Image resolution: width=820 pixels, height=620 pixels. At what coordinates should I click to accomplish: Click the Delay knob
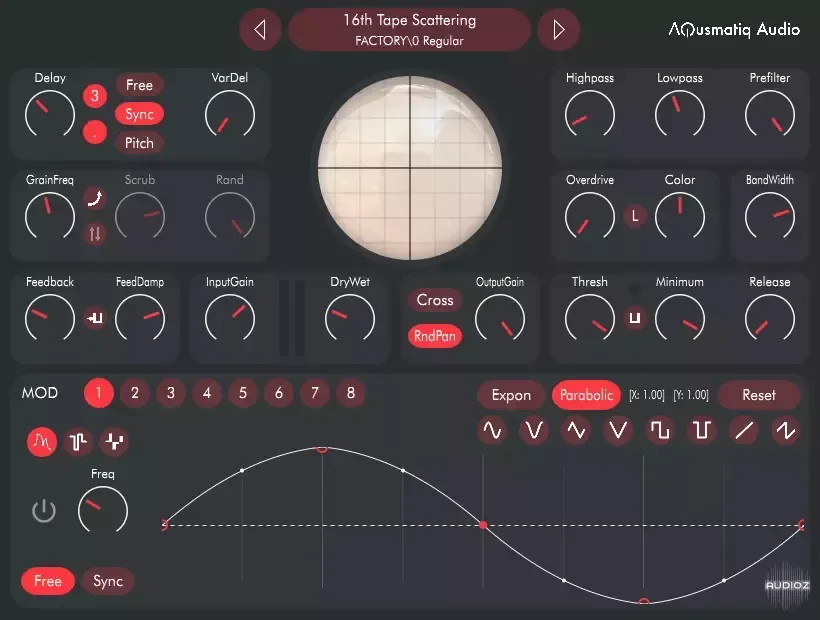pyautogui.click(x=50, y=114)
